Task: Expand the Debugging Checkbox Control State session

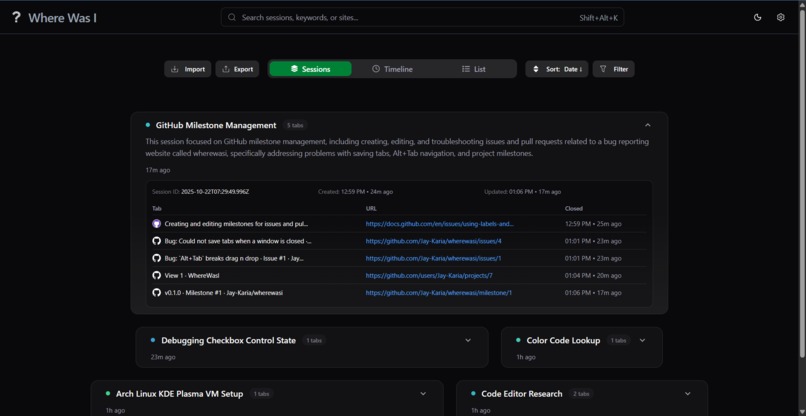Action: coord(468,340)
